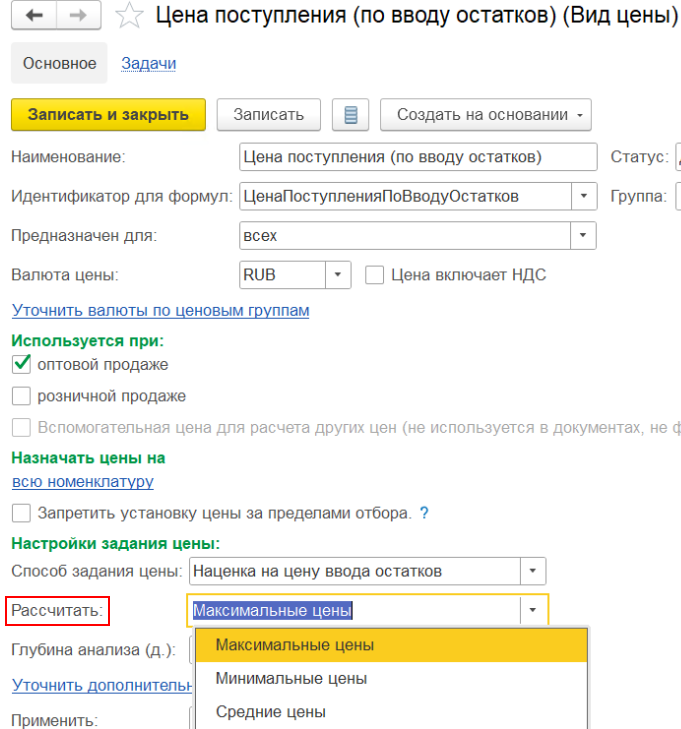Click the back navigation arrow
This screenshot has width=681, height=729.
coord(34,16)
